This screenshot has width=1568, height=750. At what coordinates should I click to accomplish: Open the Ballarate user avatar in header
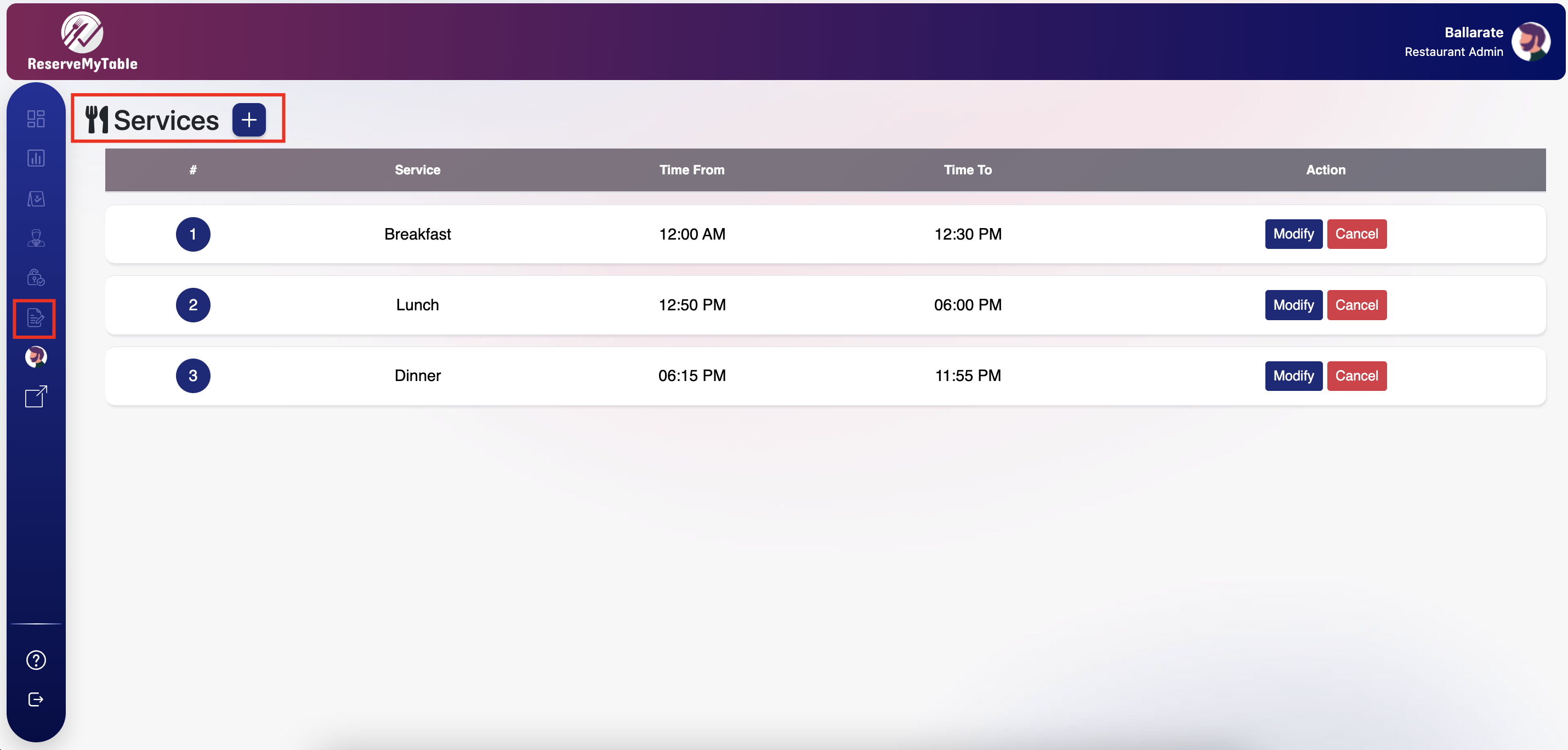click(1530, 42)
